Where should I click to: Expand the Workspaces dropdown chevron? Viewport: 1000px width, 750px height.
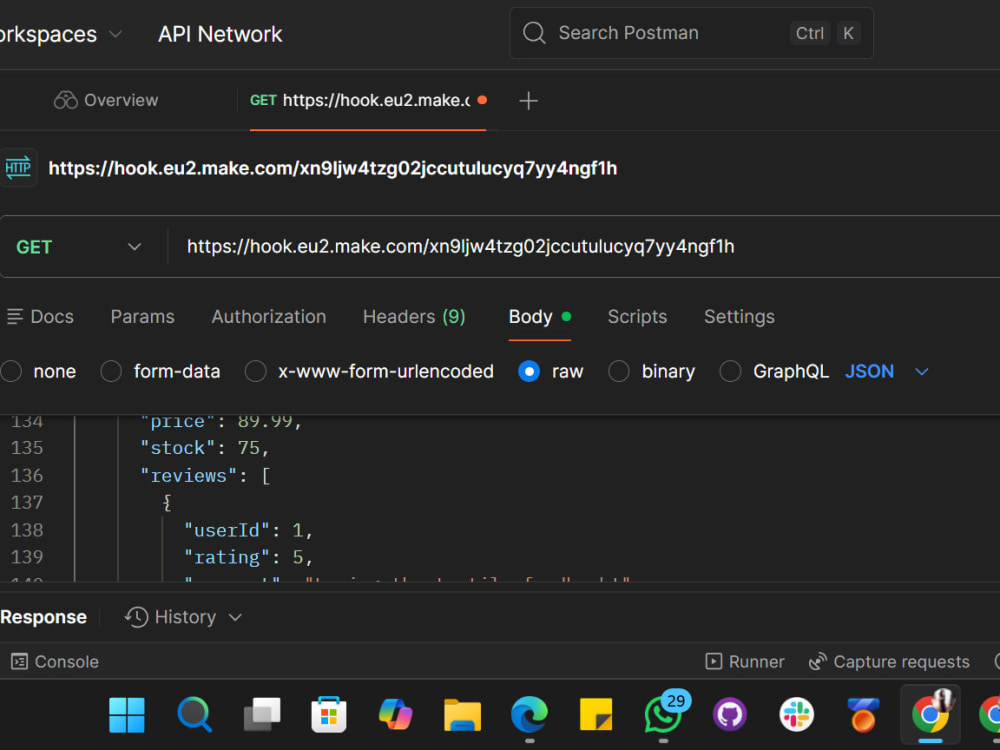(x=115, y=34)
